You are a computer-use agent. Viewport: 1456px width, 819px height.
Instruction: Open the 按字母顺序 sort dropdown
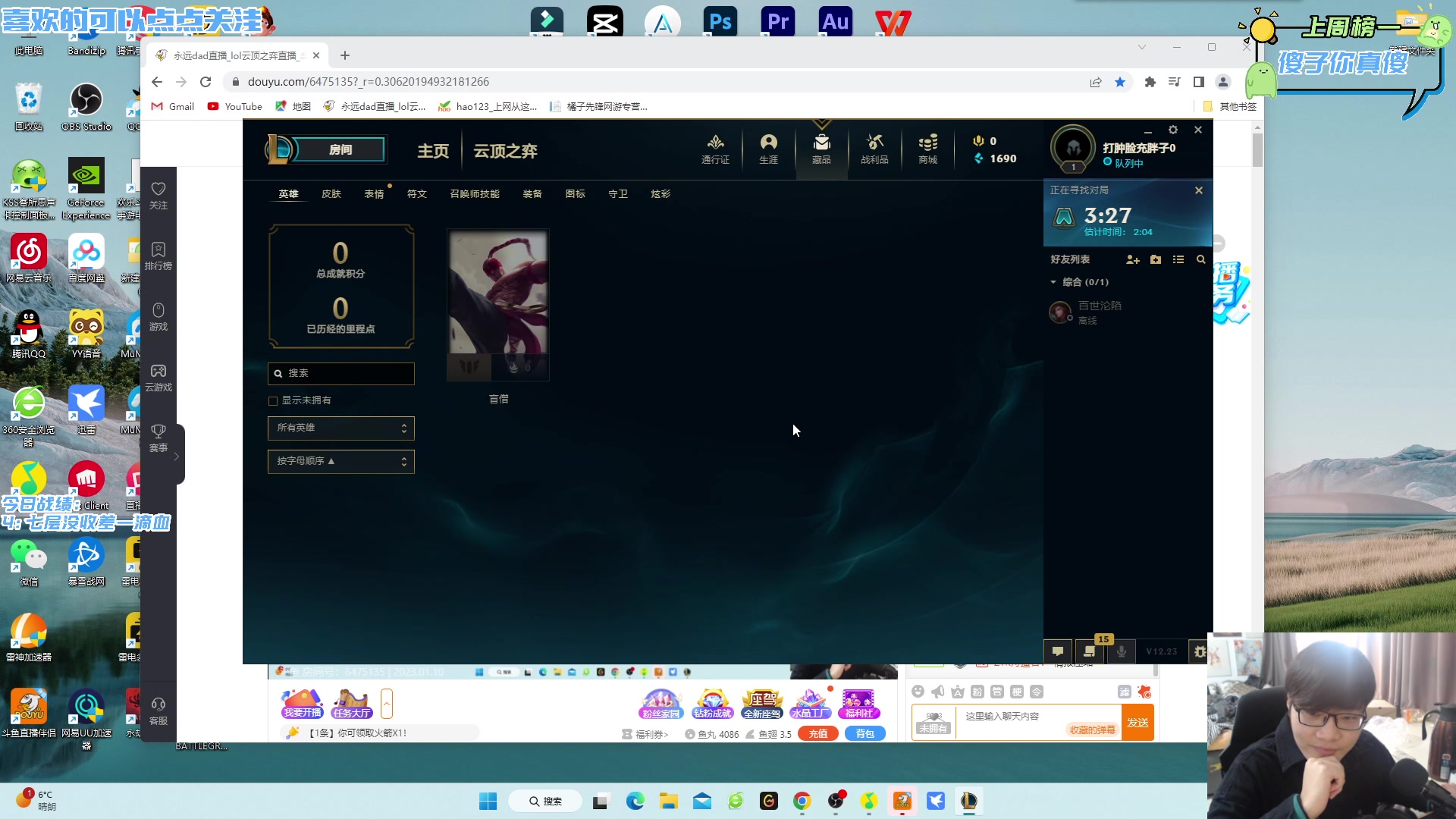[x=341, y=462]
